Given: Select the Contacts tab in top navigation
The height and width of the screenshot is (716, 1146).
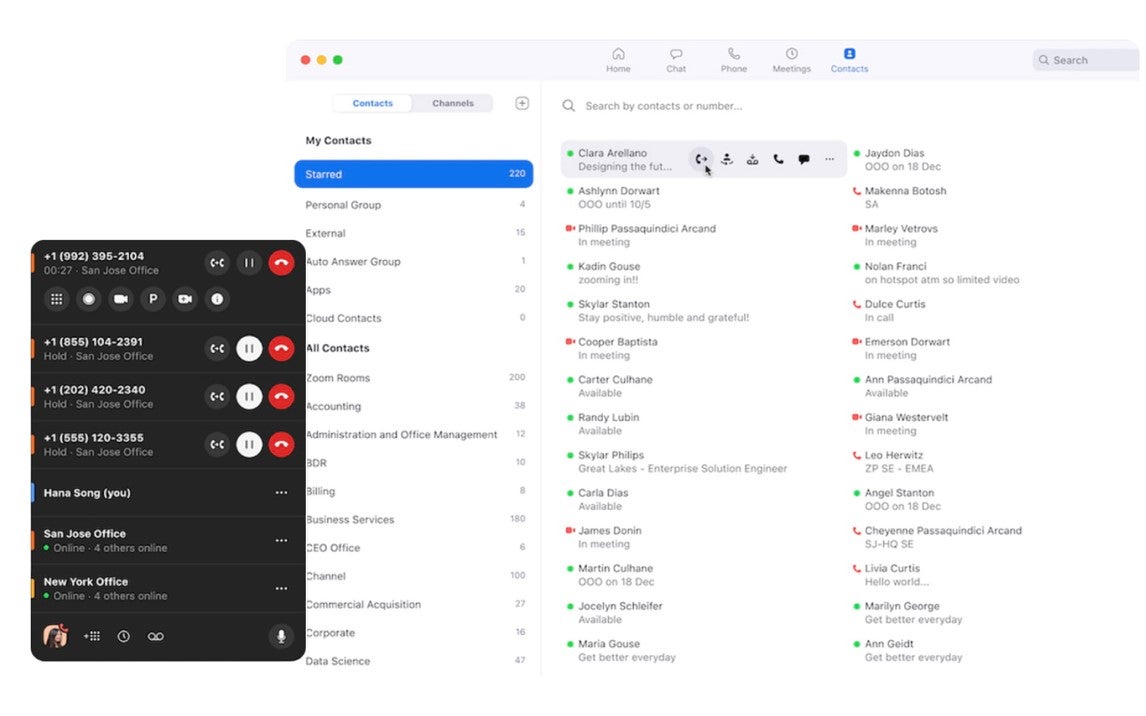Looking at the screenshot, I should pos(849,60).
